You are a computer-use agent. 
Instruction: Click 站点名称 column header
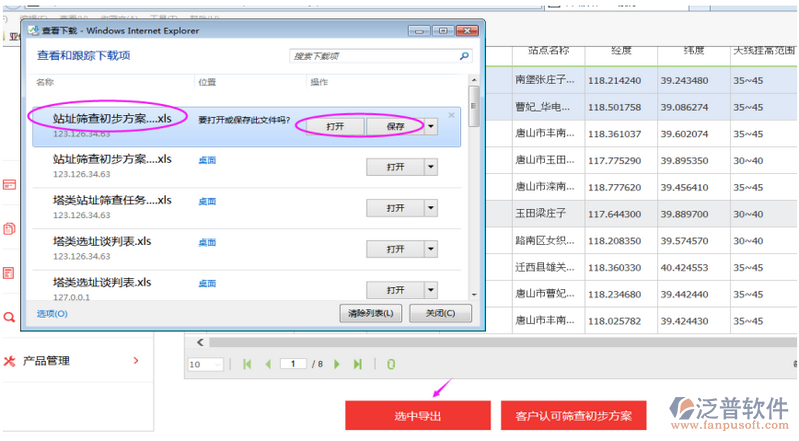[x=548, y=50]
